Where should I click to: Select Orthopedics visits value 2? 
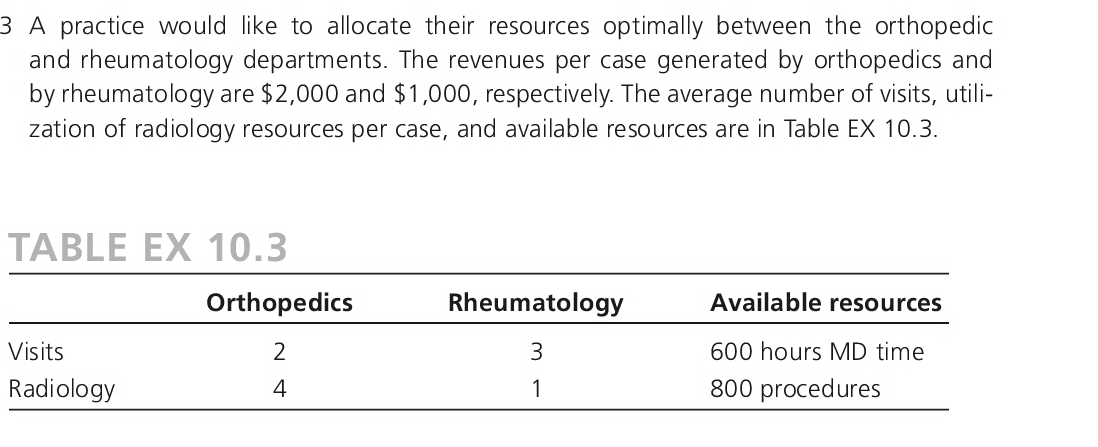279,351
